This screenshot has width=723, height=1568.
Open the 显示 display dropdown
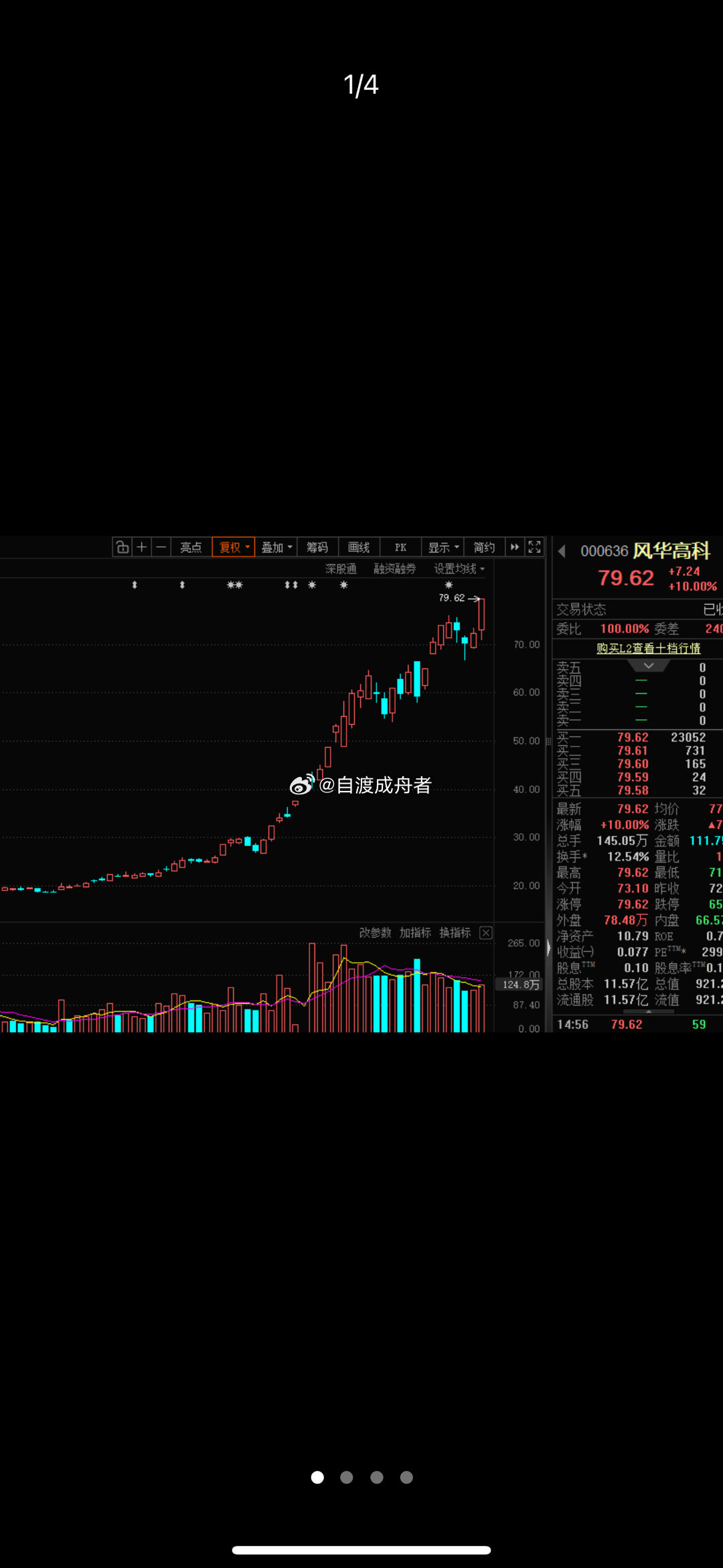point(443,547)
